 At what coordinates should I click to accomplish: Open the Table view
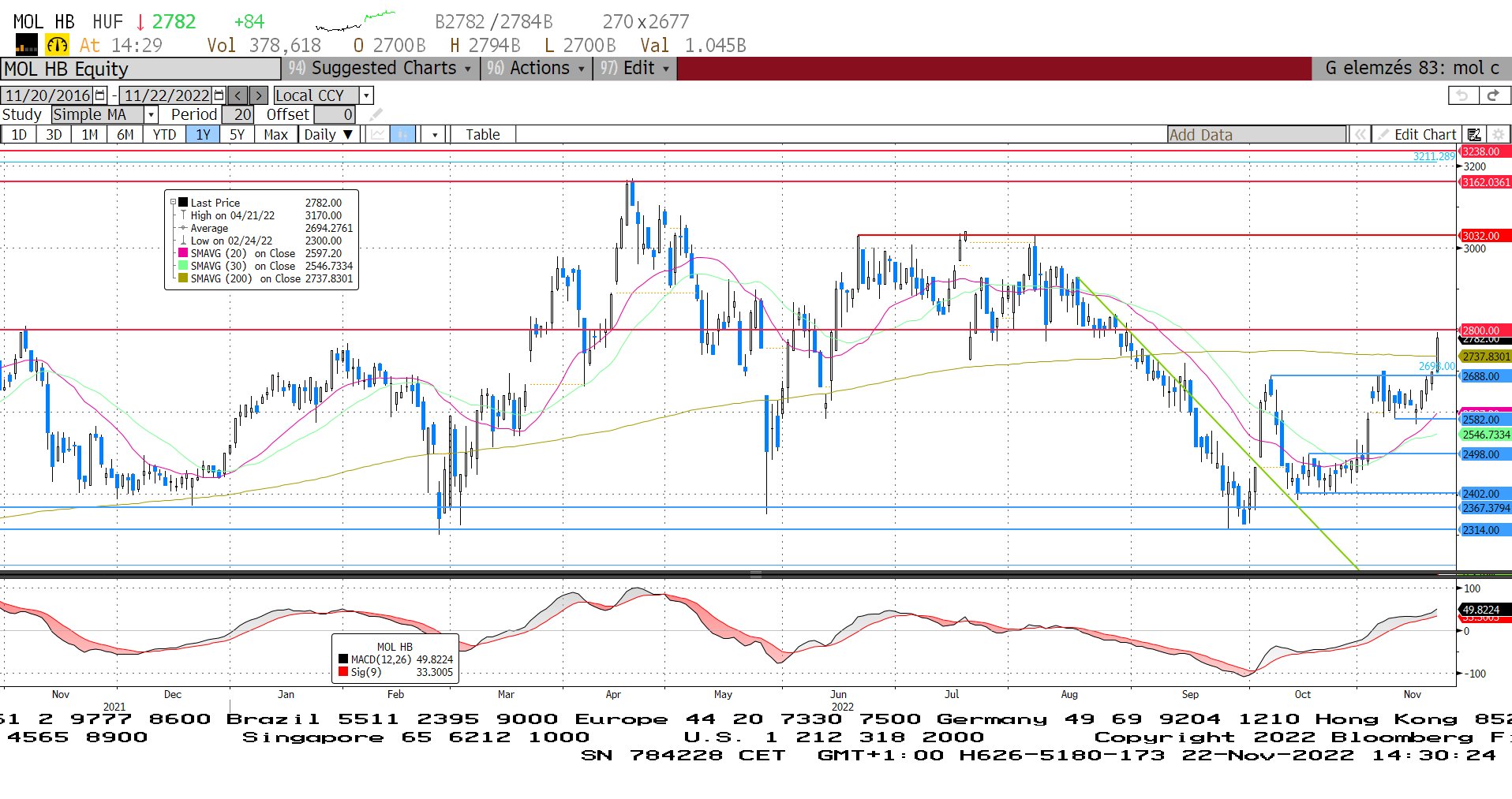point(482,135)
